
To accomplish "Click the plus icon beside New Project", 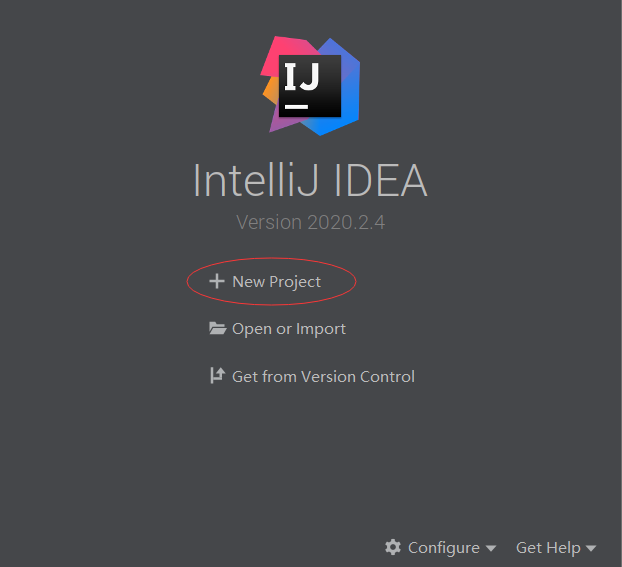I will point(216,282).
